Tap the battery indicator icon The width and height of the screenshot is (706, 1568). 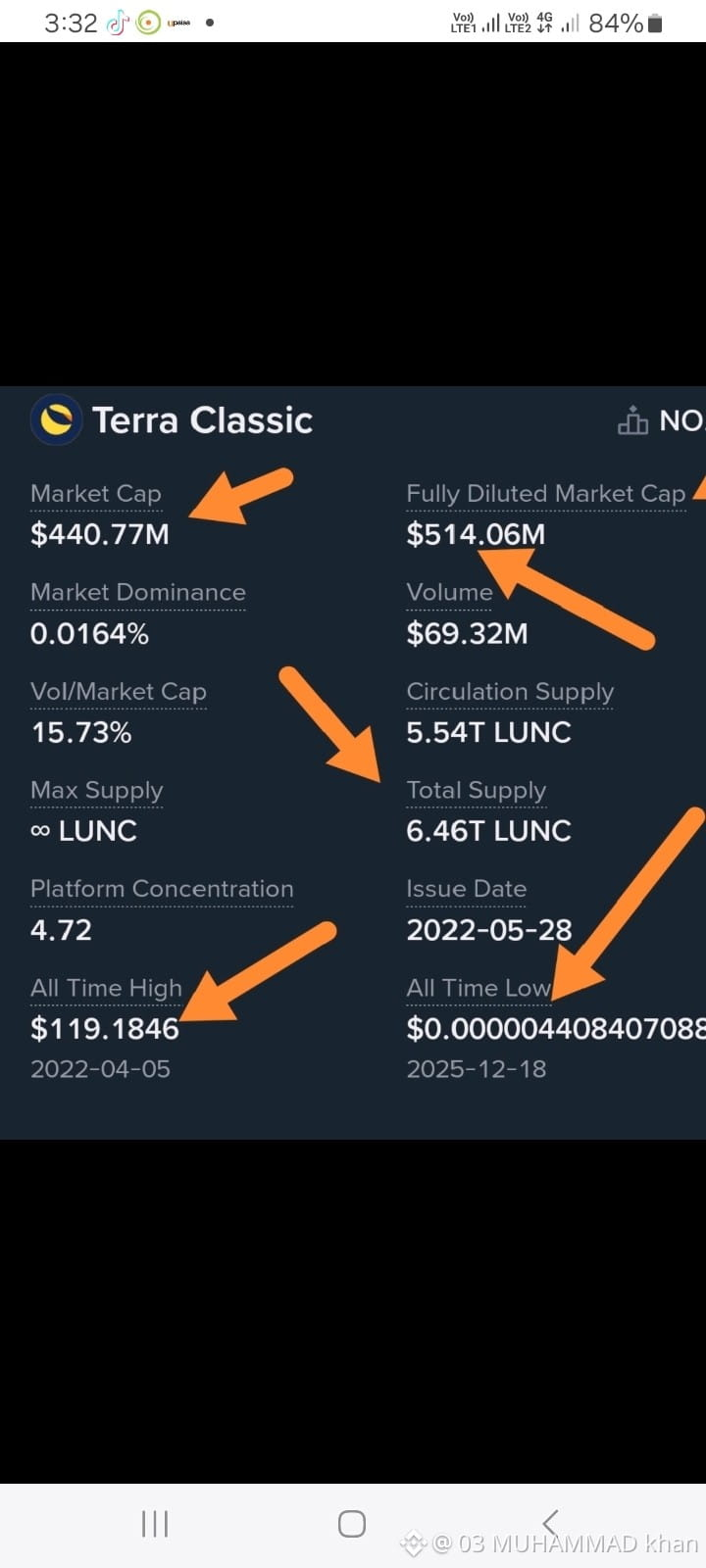(x=655, y=23)
